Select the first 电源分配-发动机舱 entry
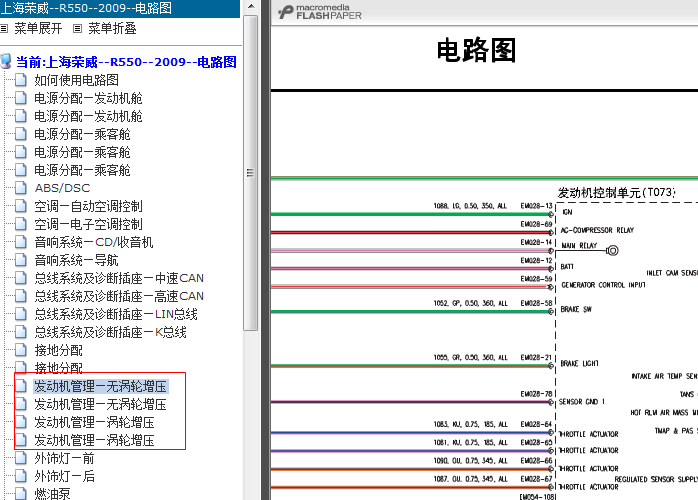 click(x=88, y=98)
